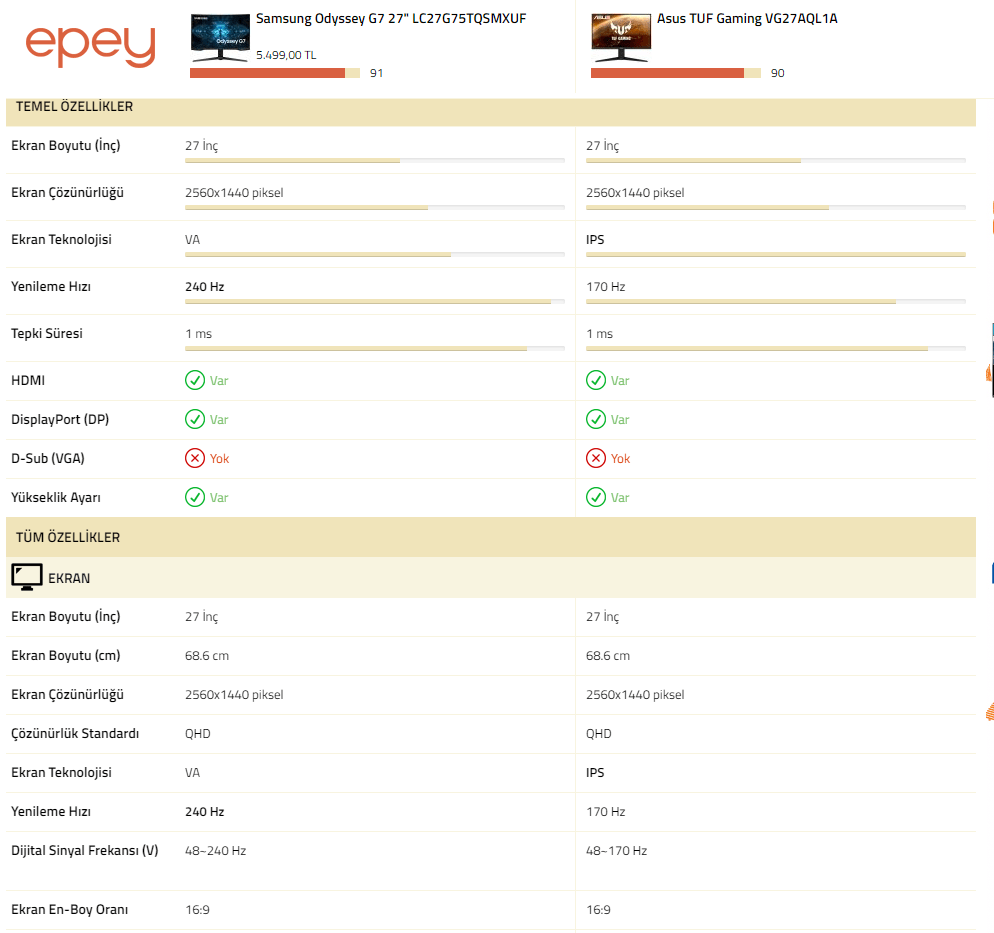Click the Yükseklik Ayarı check icon for Samsung

tap(195, 498)
